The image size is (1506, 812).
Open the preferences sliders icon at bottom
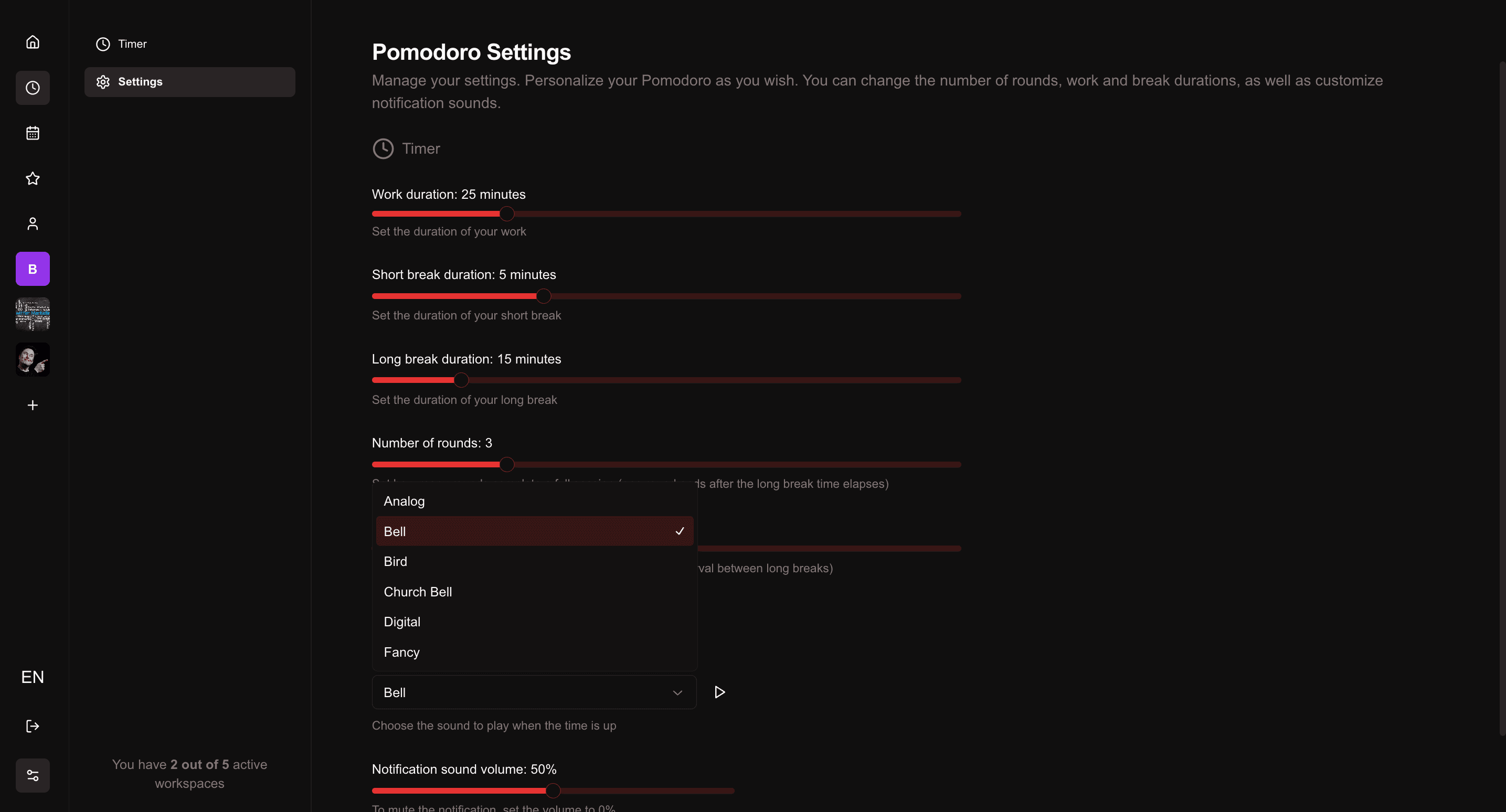[32, 775]
